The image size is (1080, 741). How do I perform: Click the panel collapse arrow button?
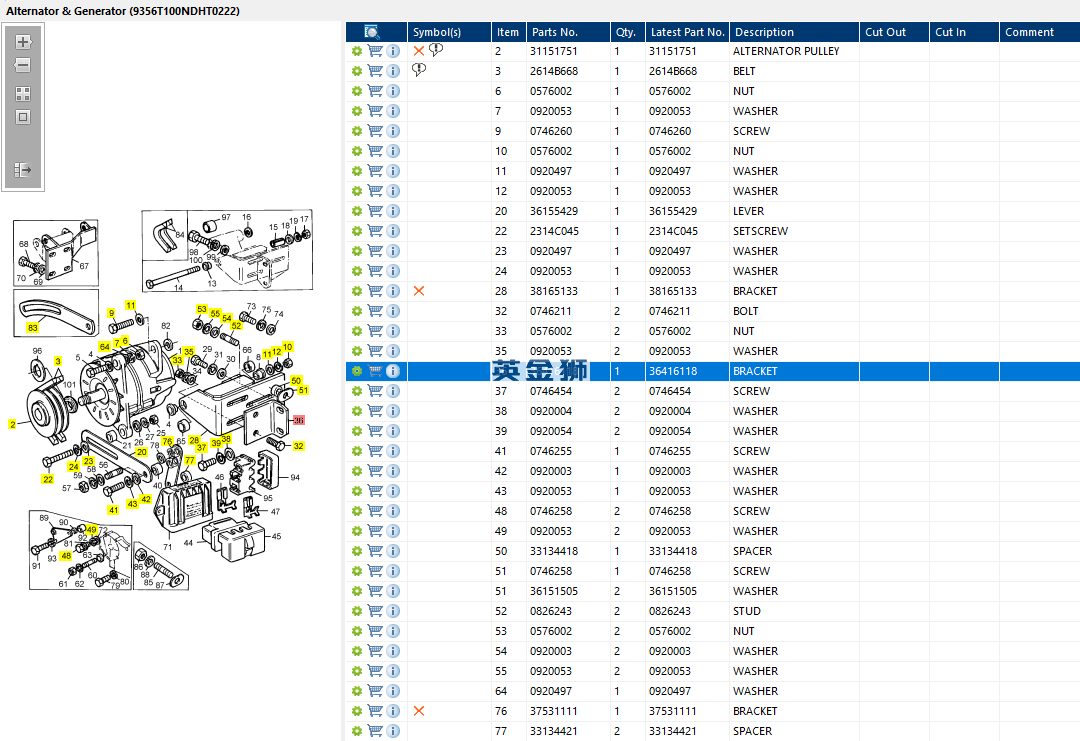23,169
